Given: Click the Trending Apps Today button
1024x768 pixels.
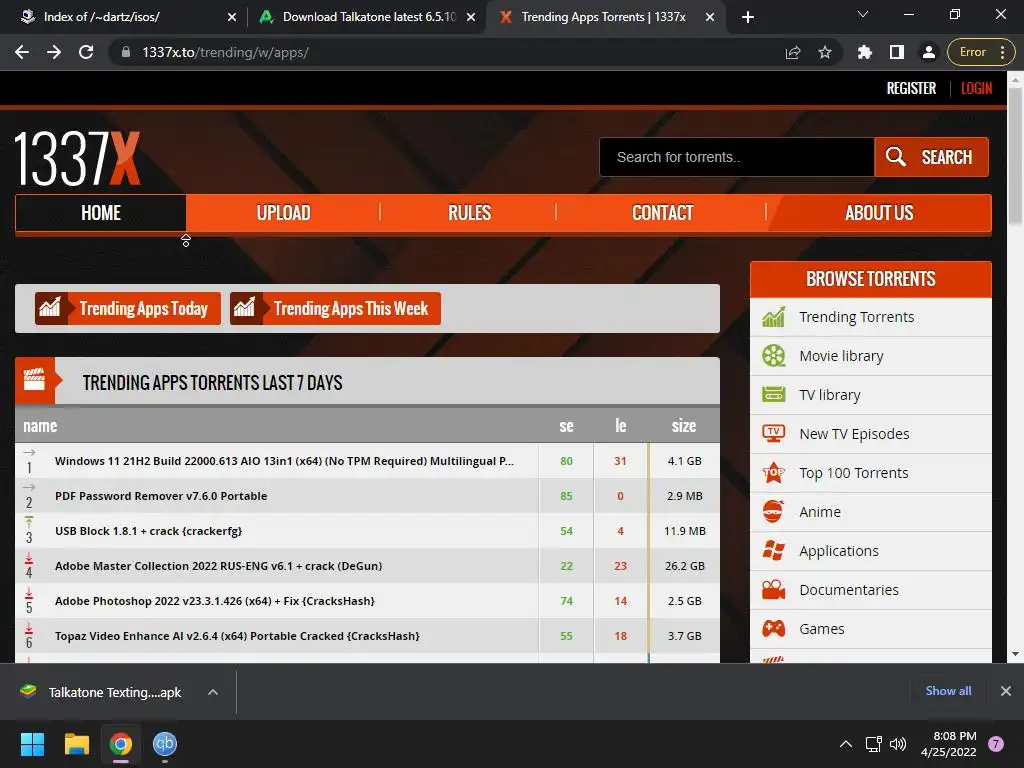Looking at the screenshot, I should [x=128, y=308].
